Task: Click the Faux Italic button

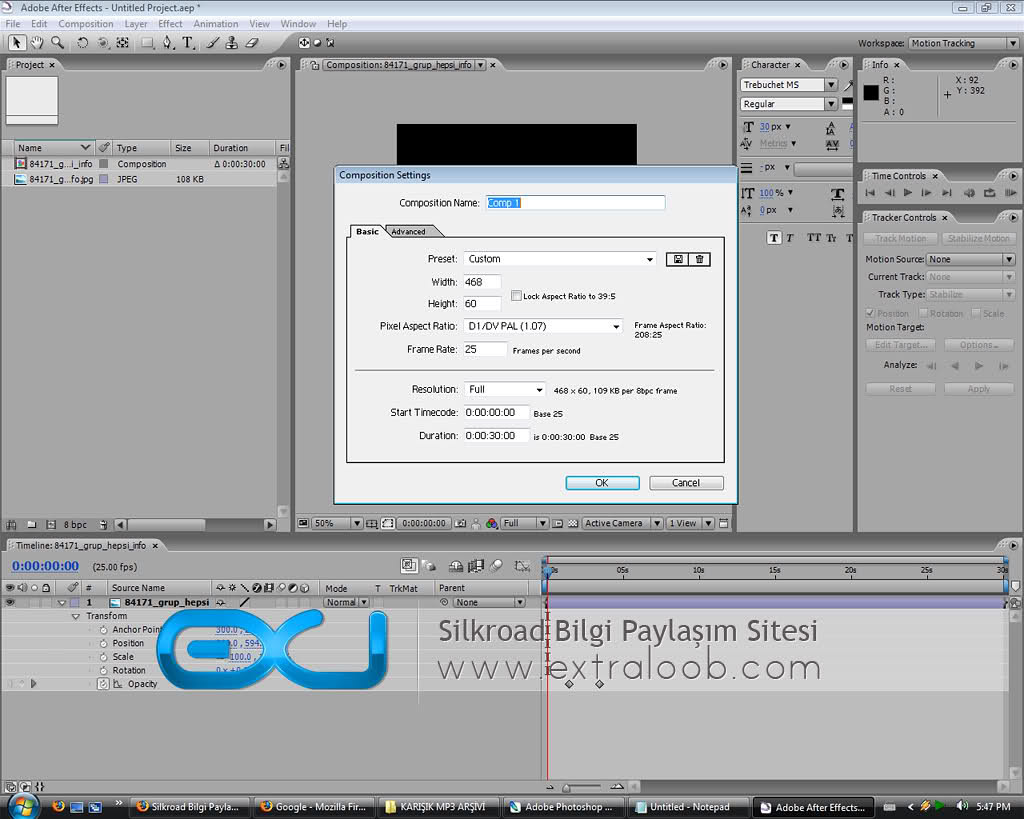Action: (x=790, y=238)
